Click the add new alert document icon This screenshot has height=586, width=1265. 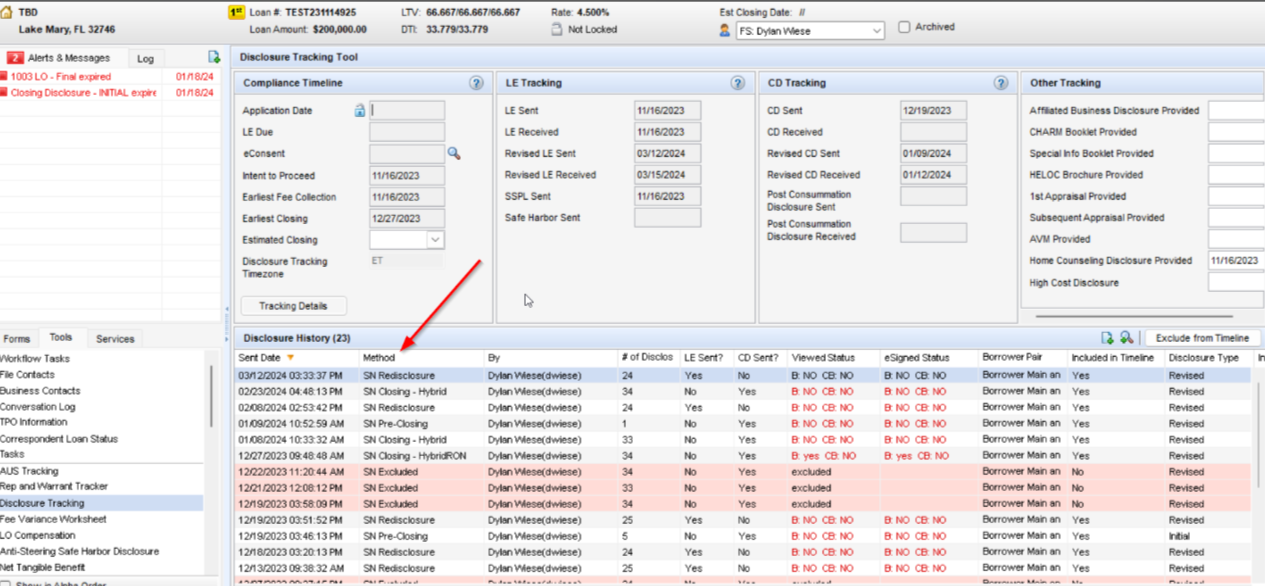pos(213,58)
